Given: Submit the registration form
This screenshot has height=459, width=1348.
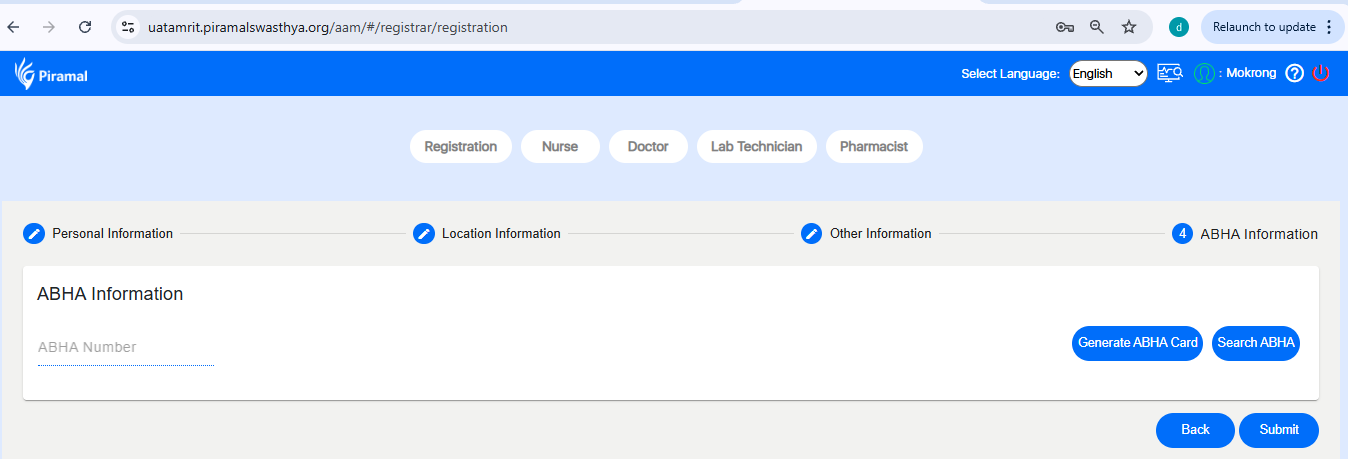Looking at the screenshot, I should [x=1278, y=430].
